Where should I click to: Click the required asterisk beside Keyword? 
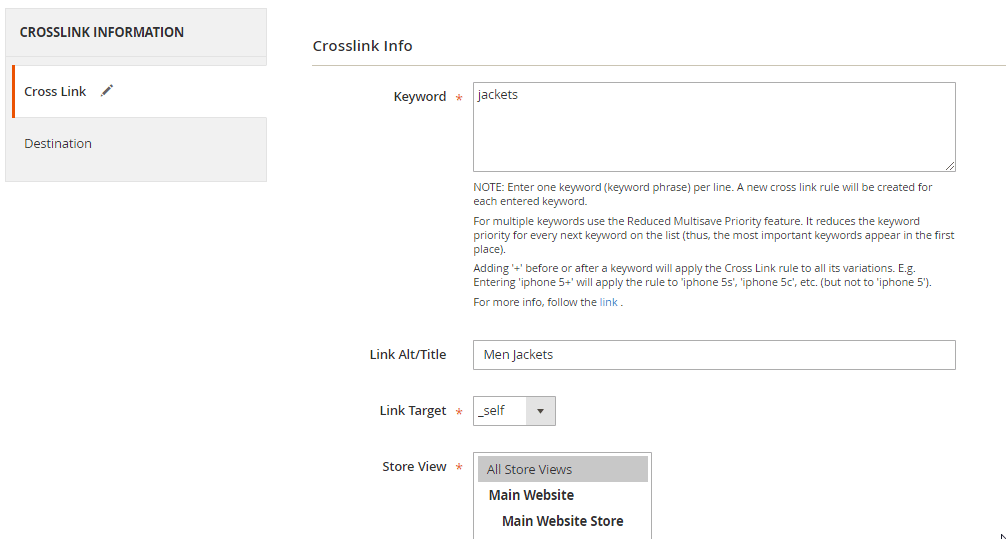459,98
